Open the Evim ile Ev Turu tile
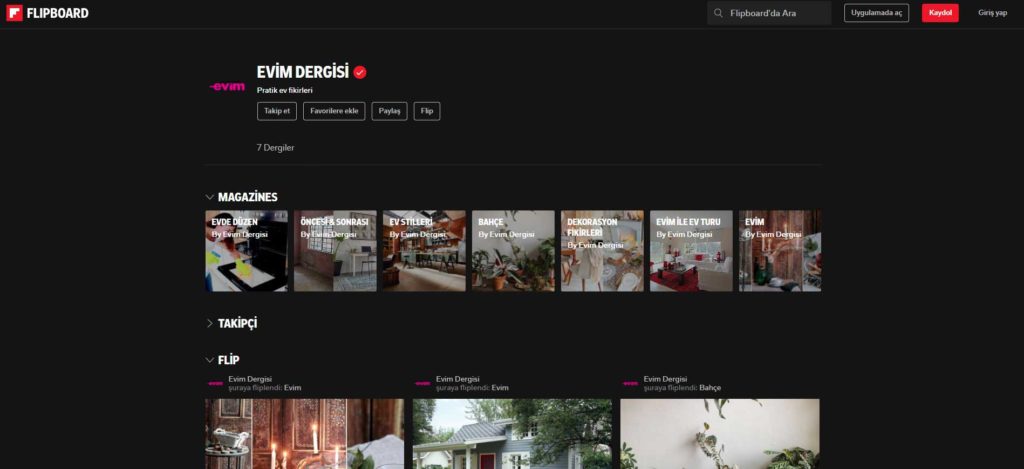 691,251
